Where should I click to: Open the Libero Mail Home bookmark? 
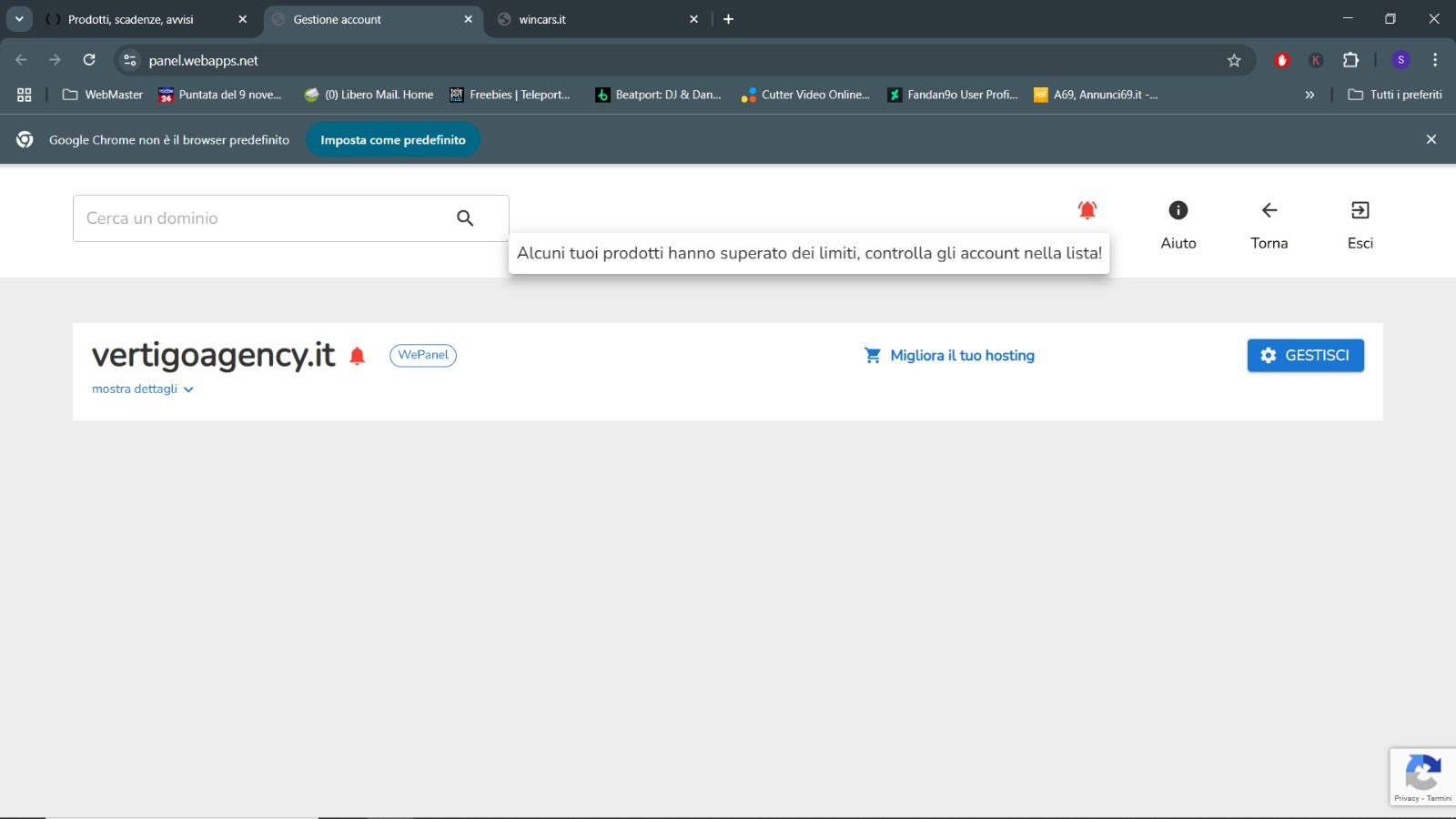point(369,95)
